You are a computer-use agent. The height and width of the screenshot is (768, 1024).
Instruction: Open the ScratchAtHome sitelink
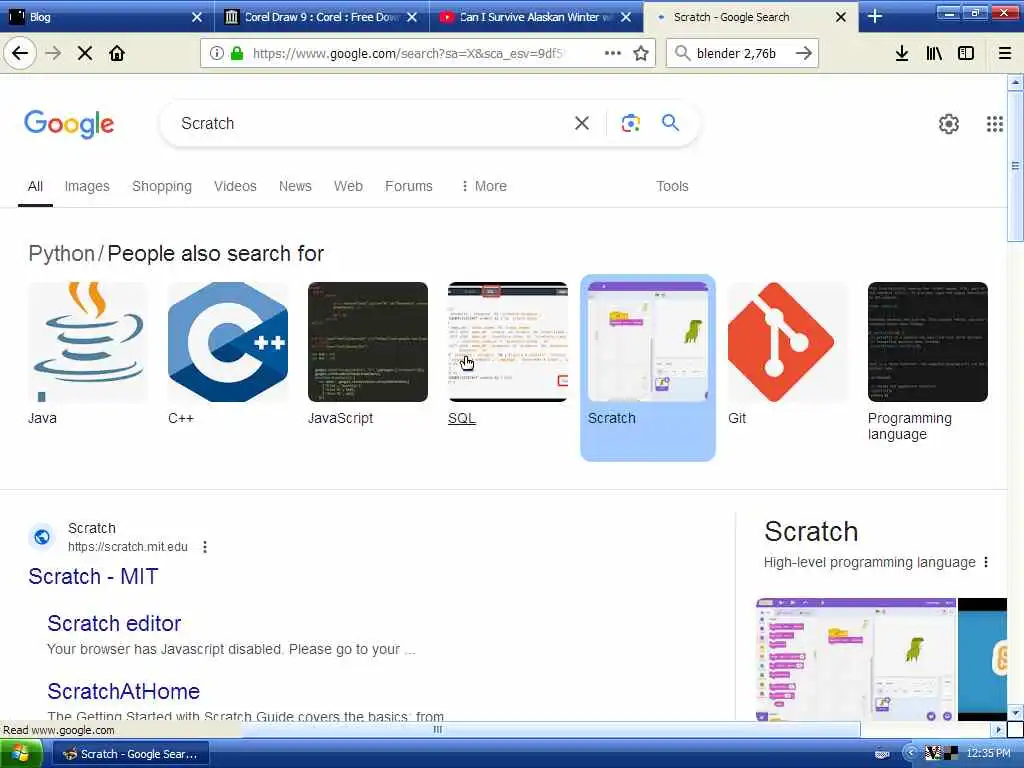[123, 691]
